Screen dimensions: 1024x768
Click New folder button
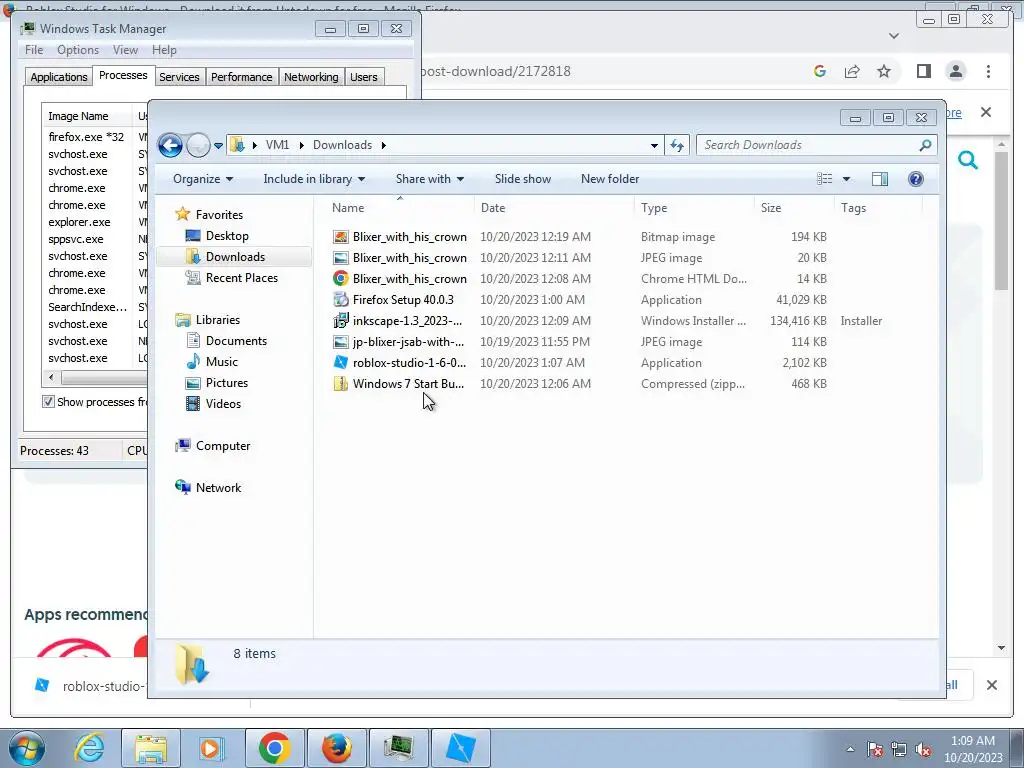[x=610, y=179]
